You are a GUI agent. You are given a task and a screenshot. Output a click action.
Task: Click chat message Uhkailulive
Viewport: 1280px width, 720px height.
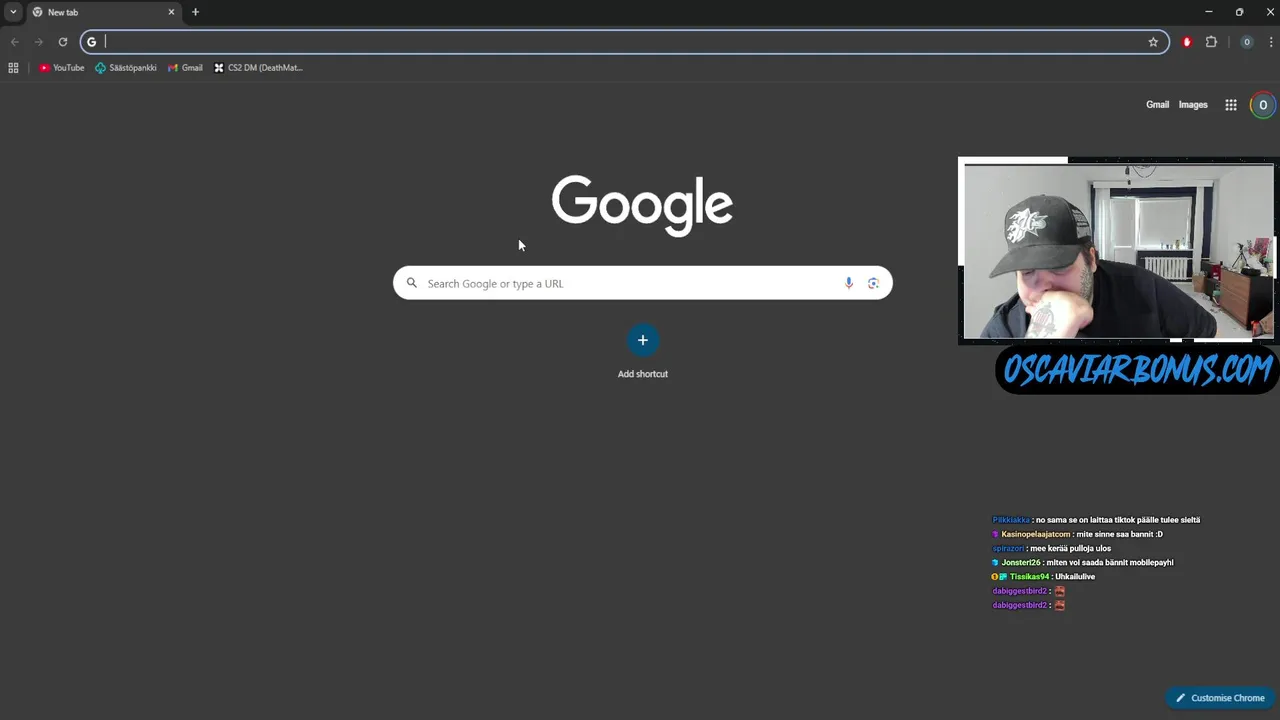pos(1075,577)
